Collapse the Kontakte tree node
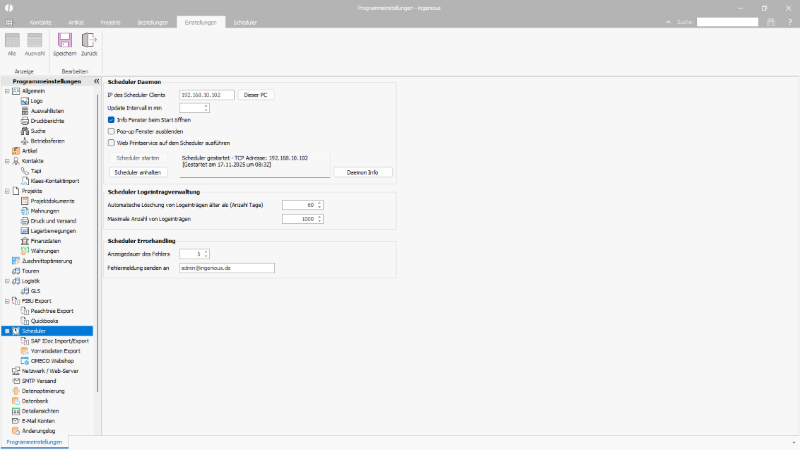Screen dimensions: 800x450 7,161
